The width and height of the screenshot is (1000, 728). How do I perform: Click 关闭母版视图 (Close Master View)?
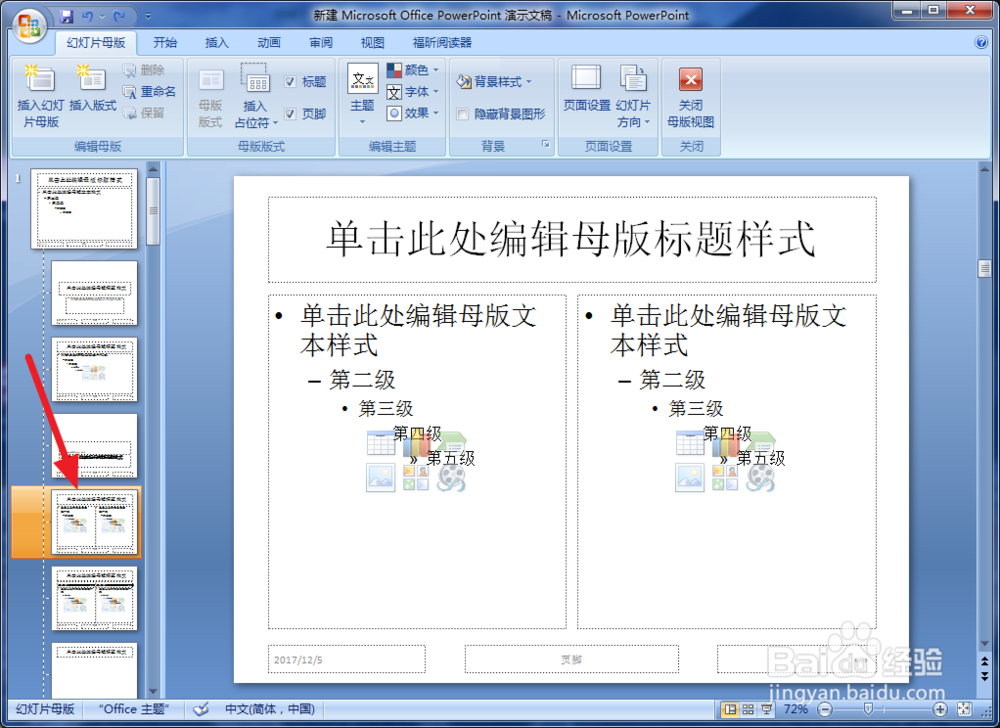[x=690, y=92]
